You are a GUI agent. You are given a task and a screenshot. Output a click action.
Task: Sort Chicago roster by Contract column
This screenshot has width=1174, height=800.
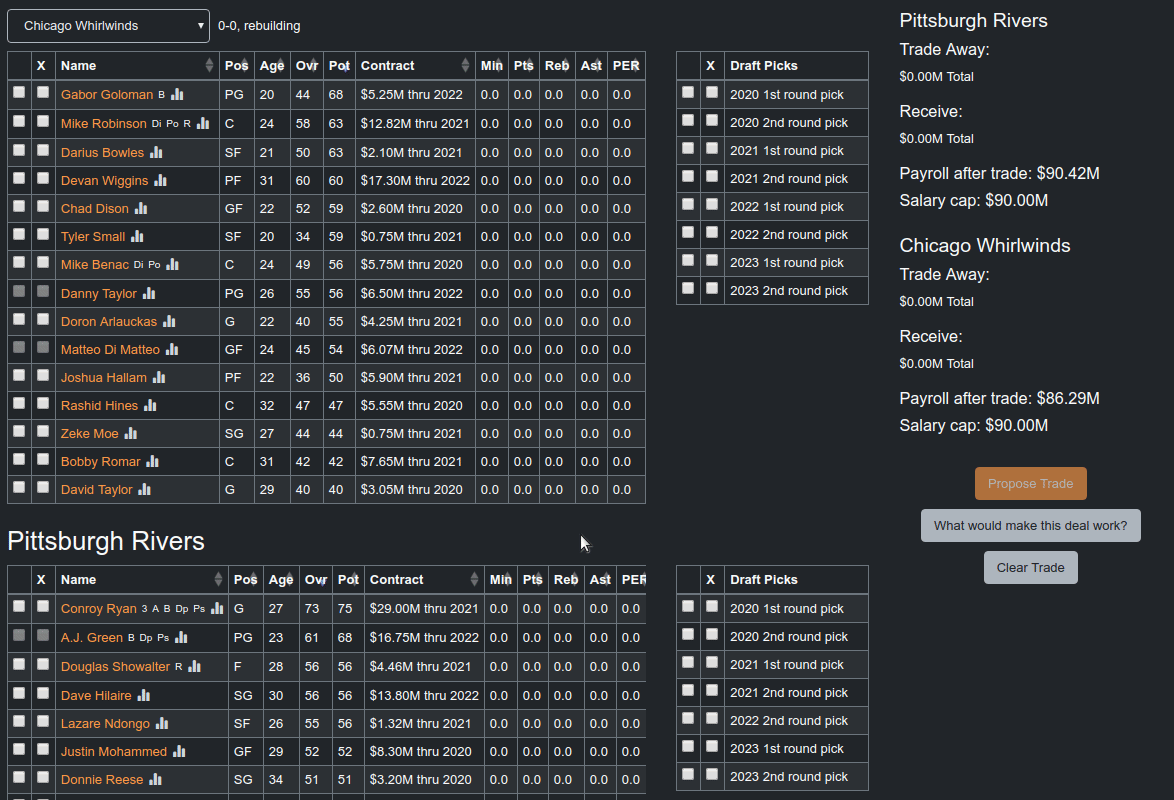tap(415, 66)
